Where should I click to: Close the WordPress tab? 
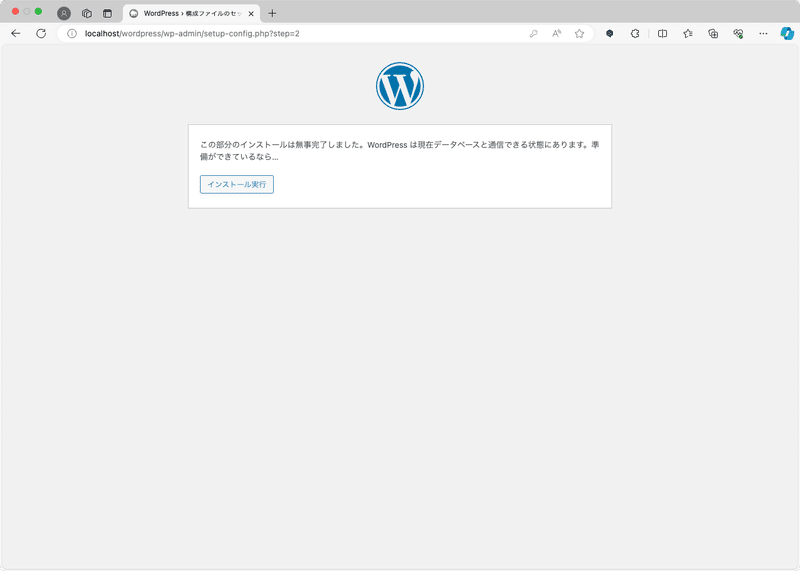pyautogui.click(x=251, y=14)
